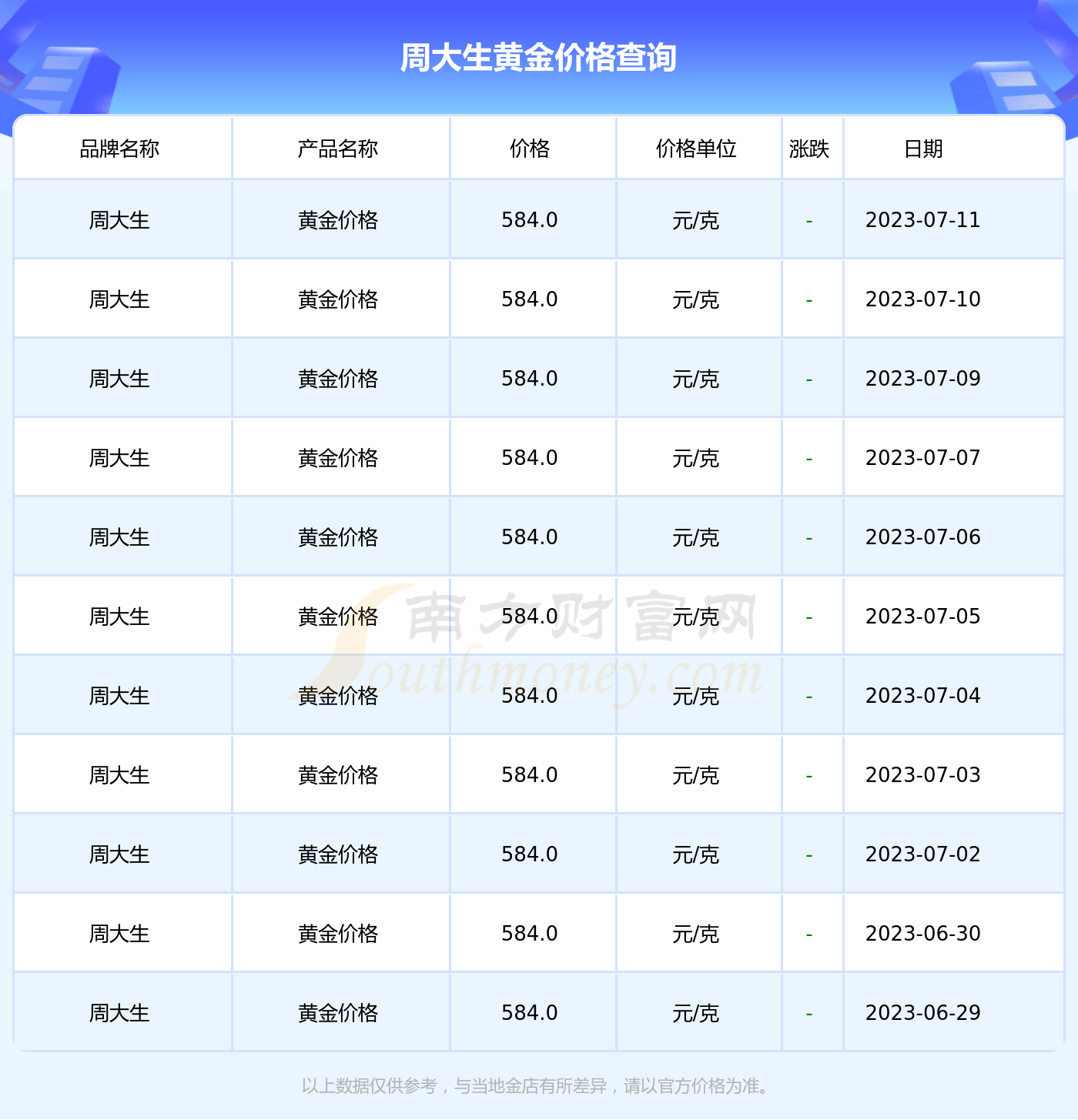Screen dimensions: 1078x1120
Task: Click 黄金价格 in 2023-07-03 row
Action: [338, 775]
